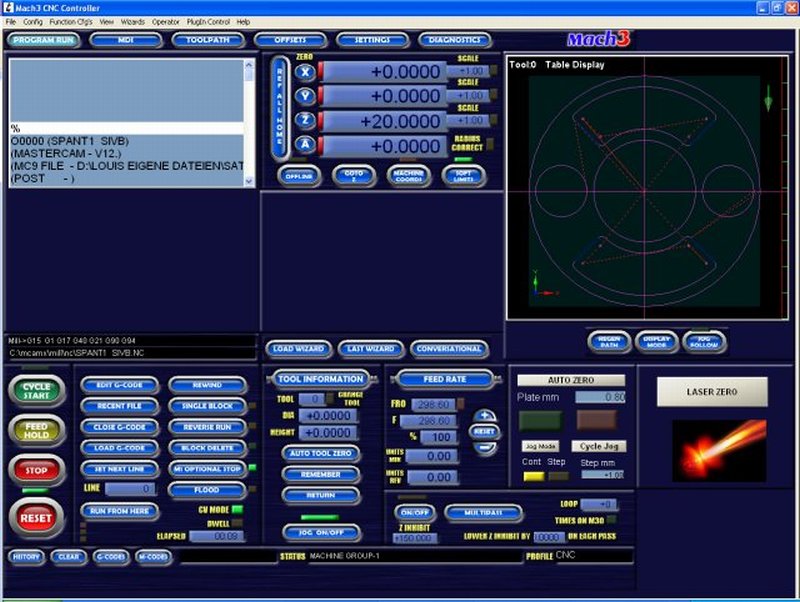Click the Line number field
Screen dimensions: 800x602
click(x=130, y=489)
